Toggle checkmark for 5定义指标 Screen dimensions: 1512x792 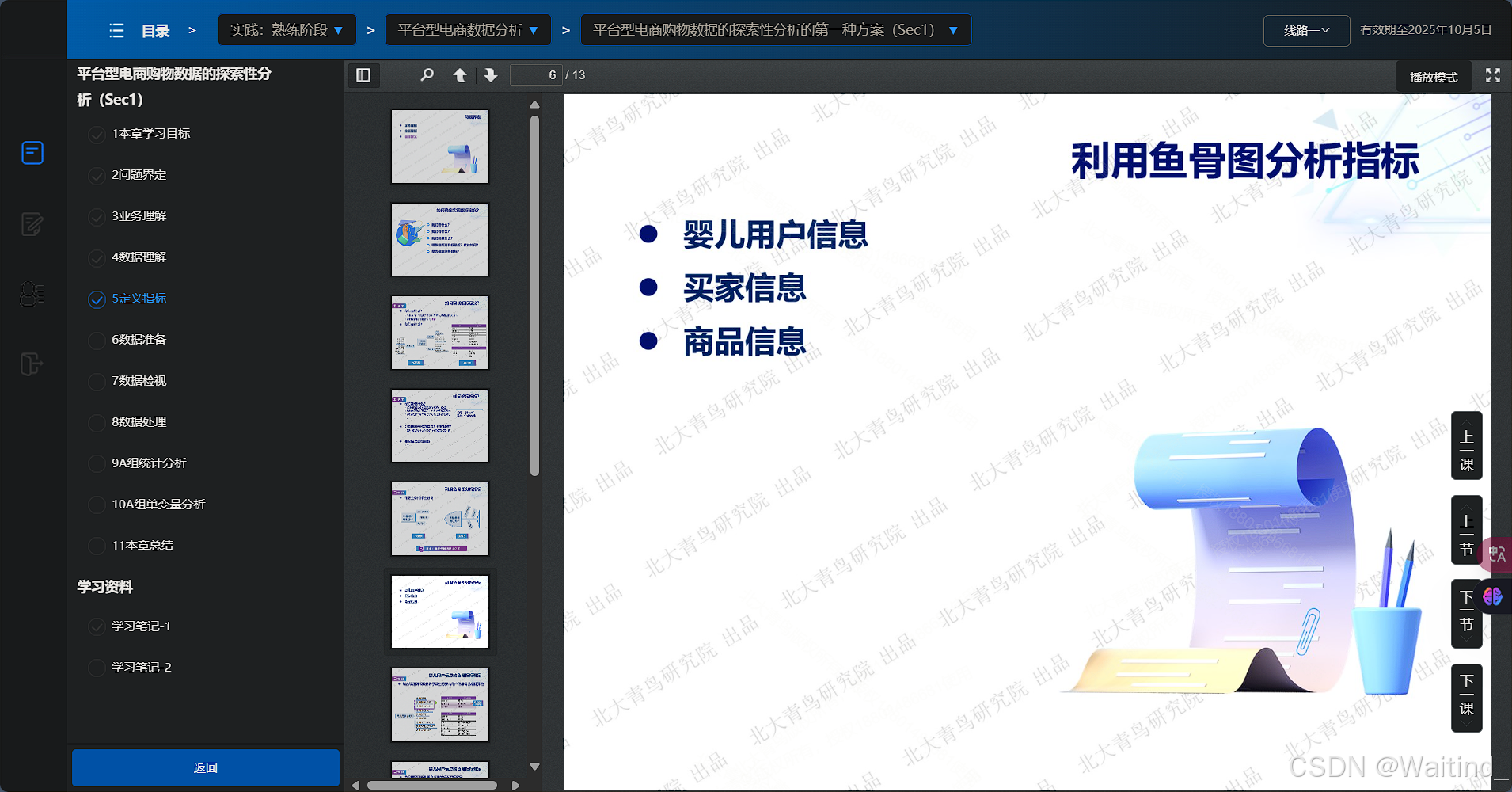pyautogui.click(x=97, y=299)
